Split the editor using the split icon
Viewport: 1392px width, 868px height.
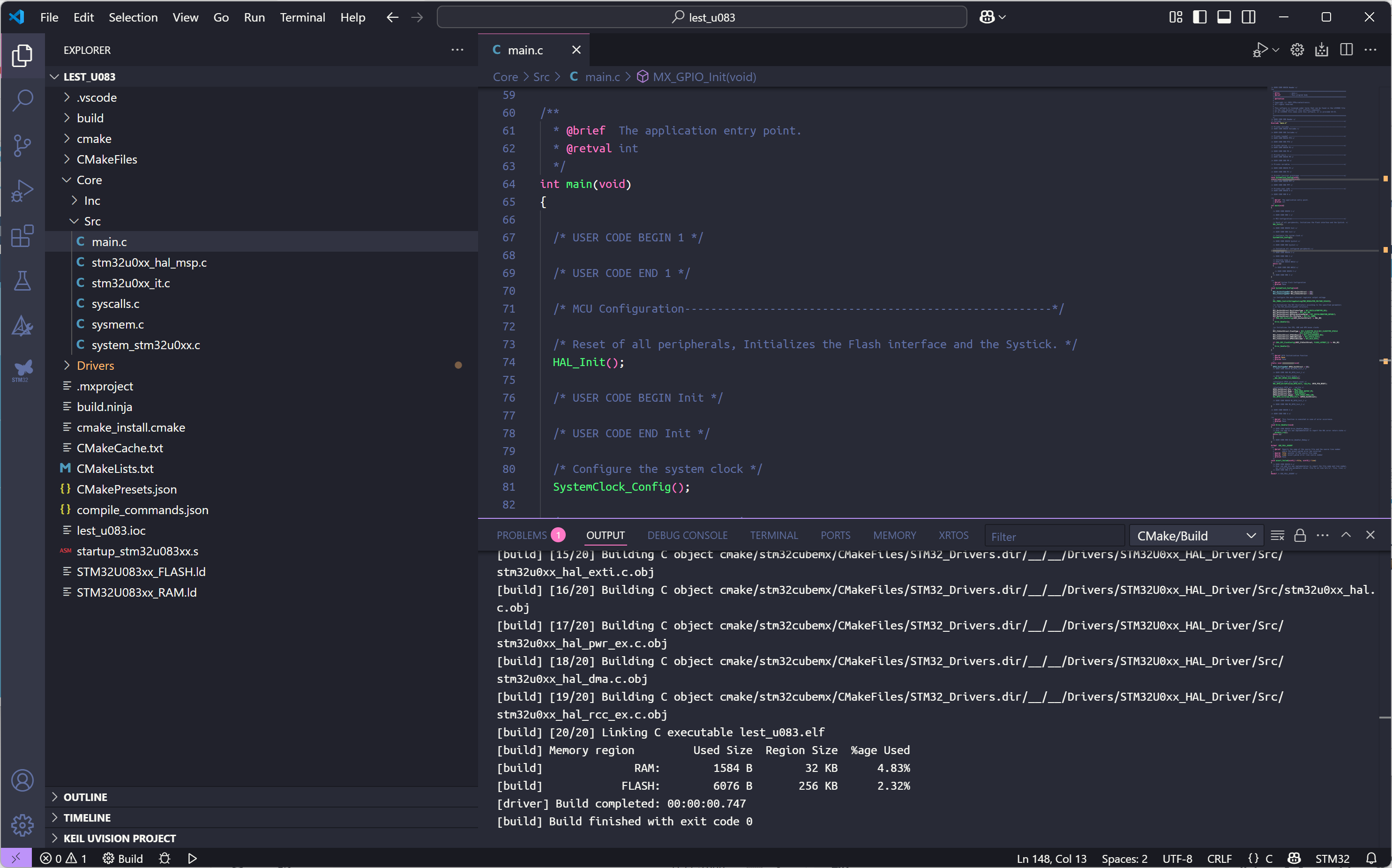[x=1346, y=49]
